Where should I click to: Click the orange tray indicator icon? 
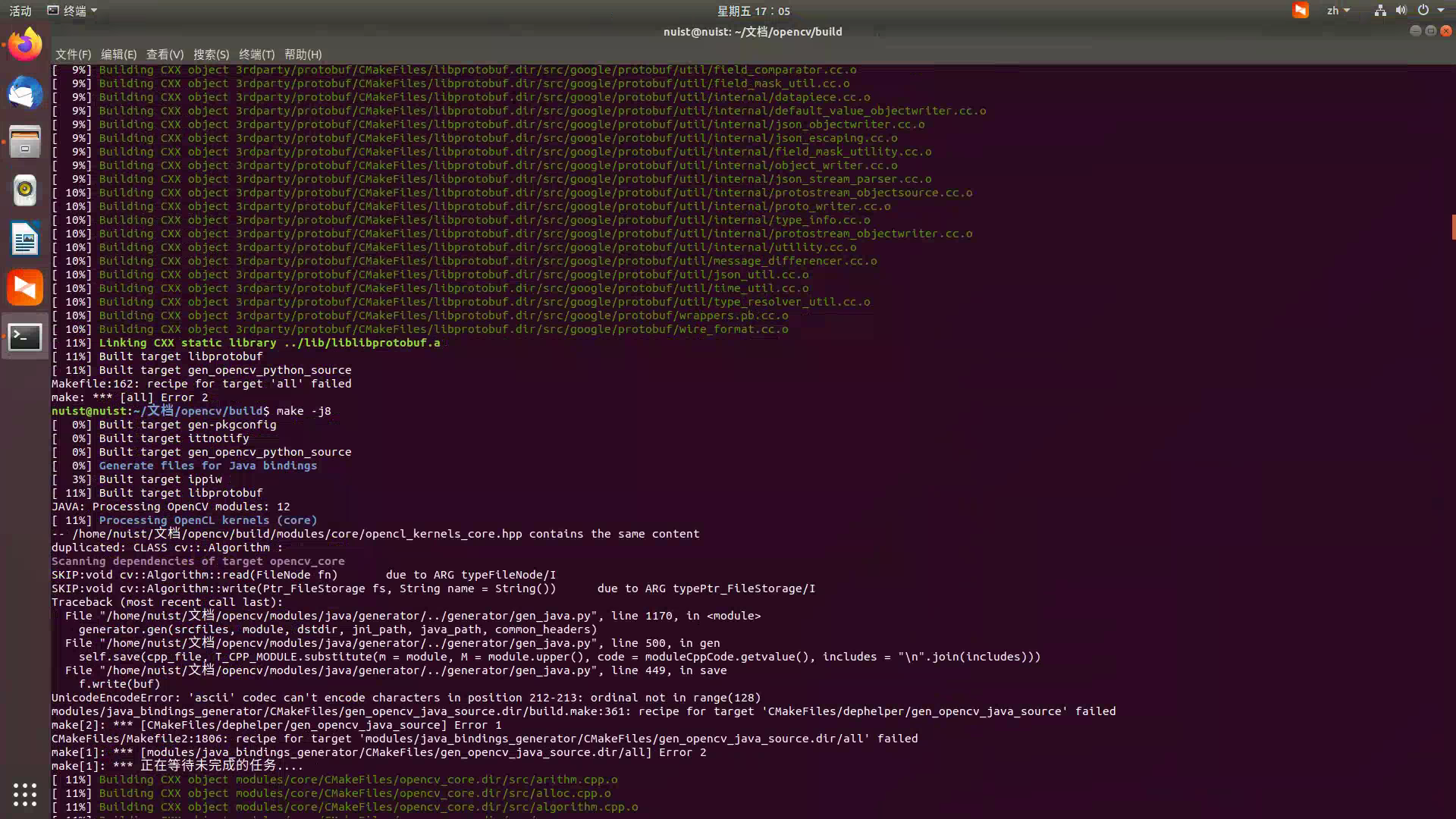tap(1301, 11)
